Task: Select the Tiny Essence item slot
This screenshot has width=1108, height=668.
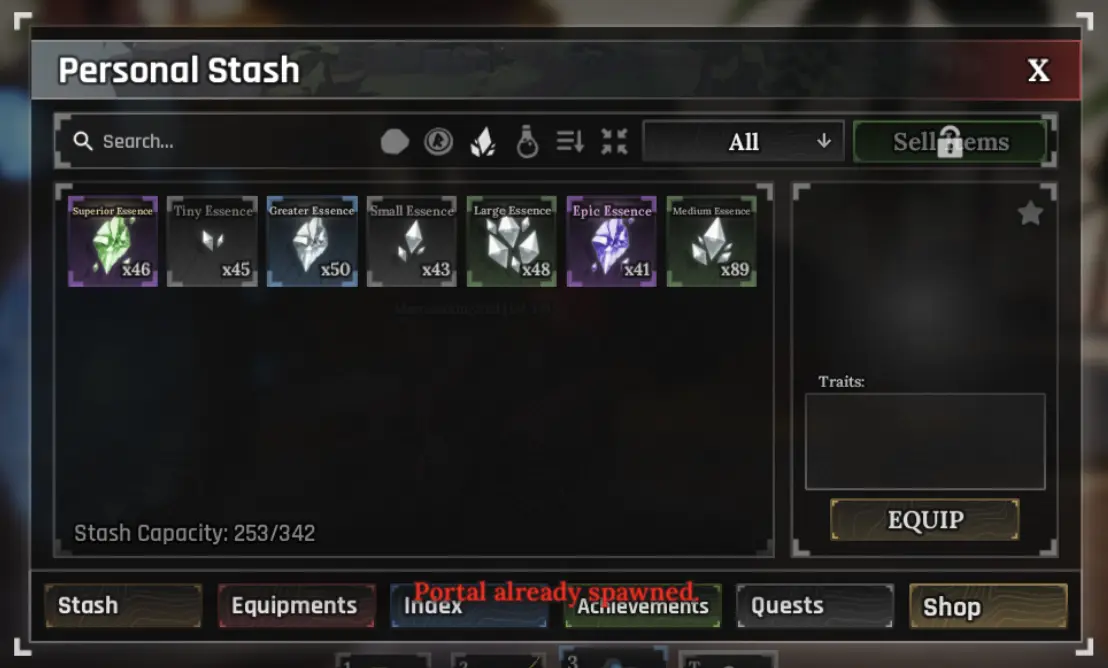Action: (x=212, y=241)
